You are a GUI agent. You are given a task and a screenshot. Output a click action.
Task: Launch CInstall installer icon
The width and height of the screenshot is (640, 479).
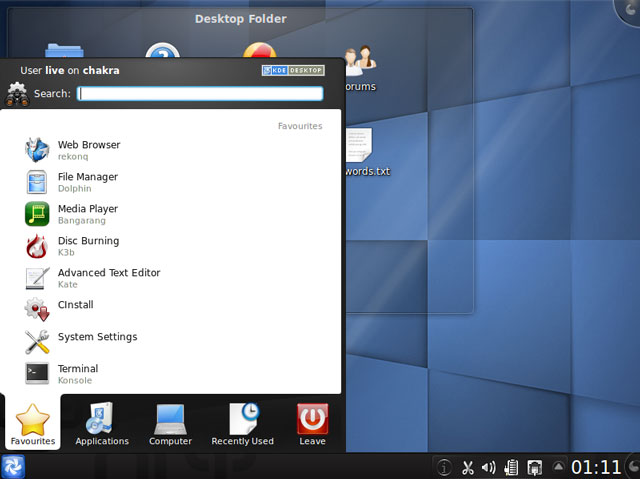tap(37, 309)
